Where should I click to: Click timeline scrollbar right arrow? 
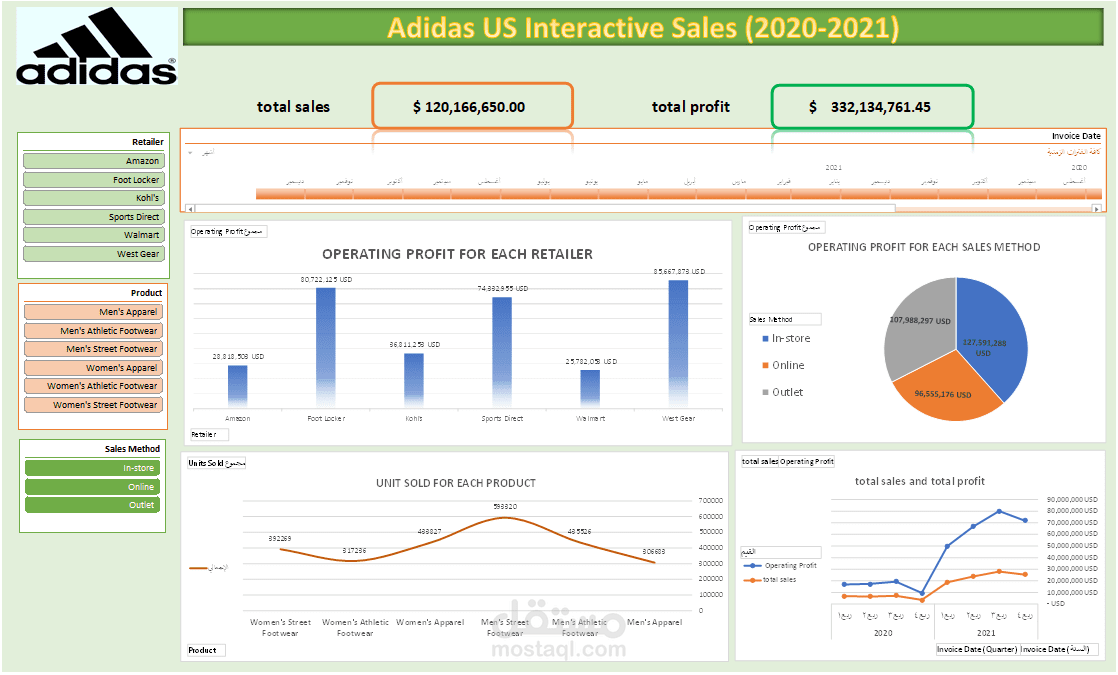pyautogui.click(x=1097, y=209)
